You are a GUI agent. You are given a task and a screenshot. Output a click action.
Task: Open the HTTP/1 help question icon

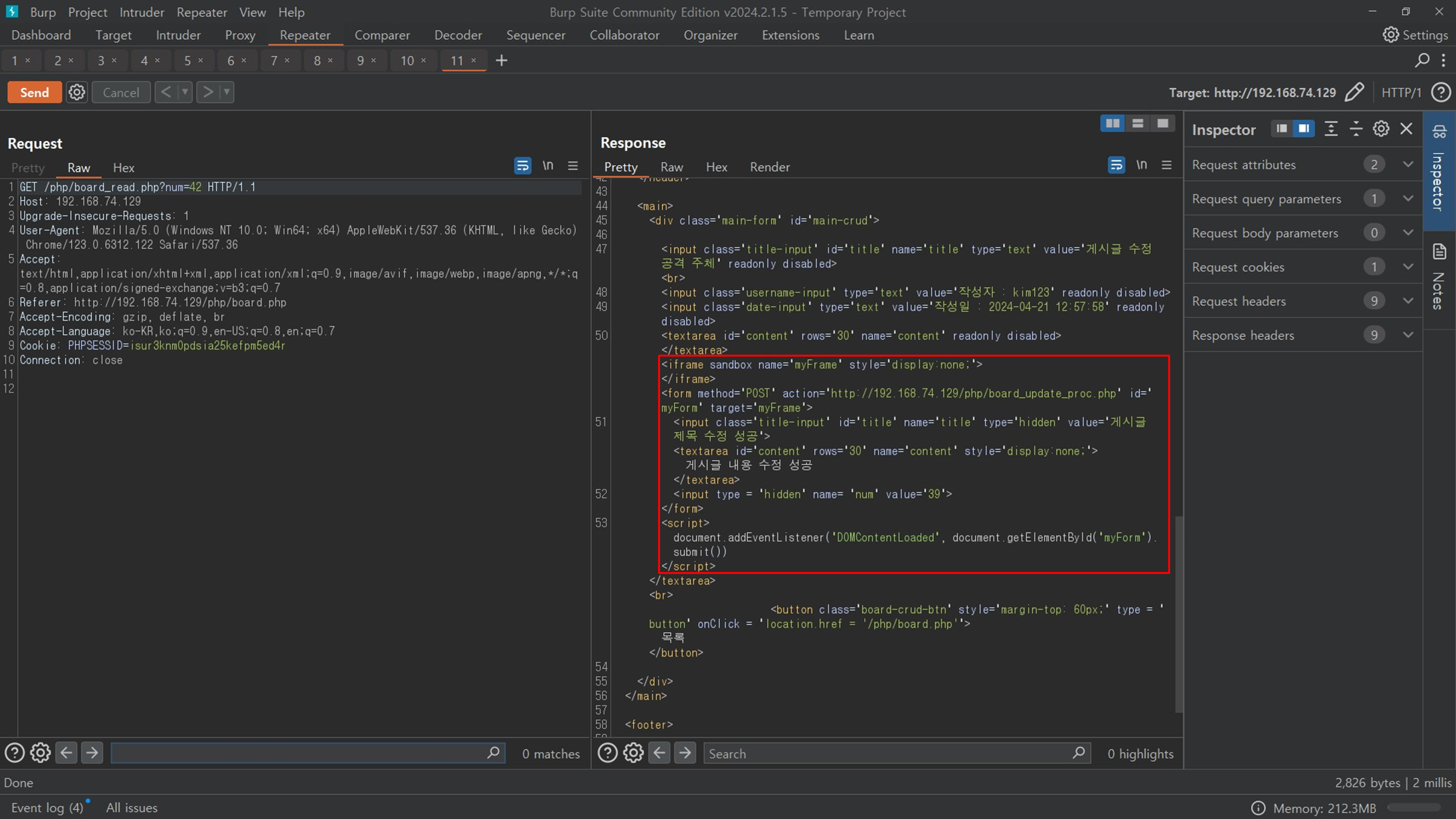tap(1441, 92)
